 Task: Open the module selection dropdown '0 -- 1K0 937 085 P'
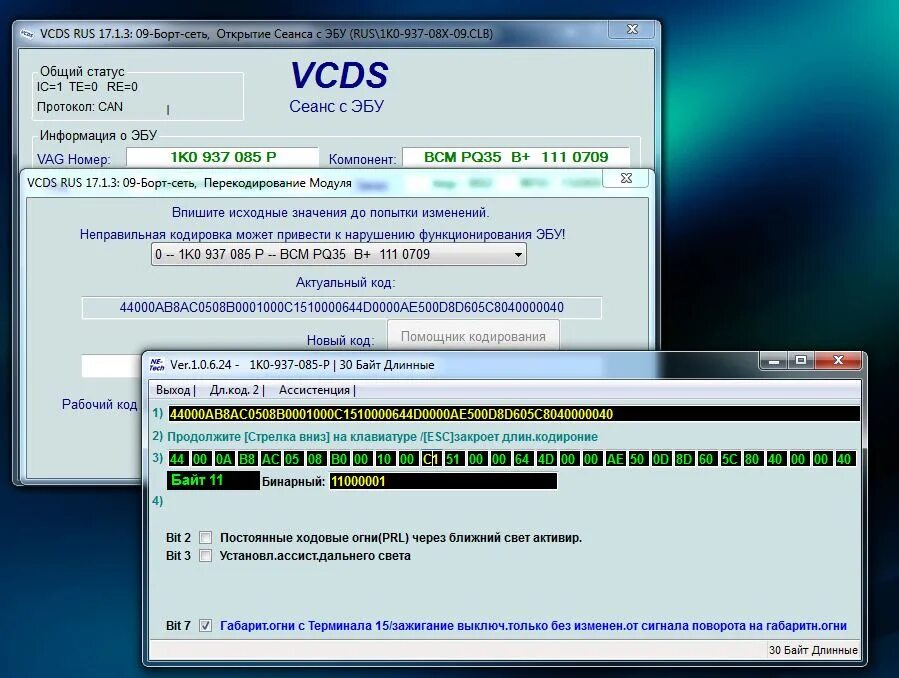pos(339,254)
